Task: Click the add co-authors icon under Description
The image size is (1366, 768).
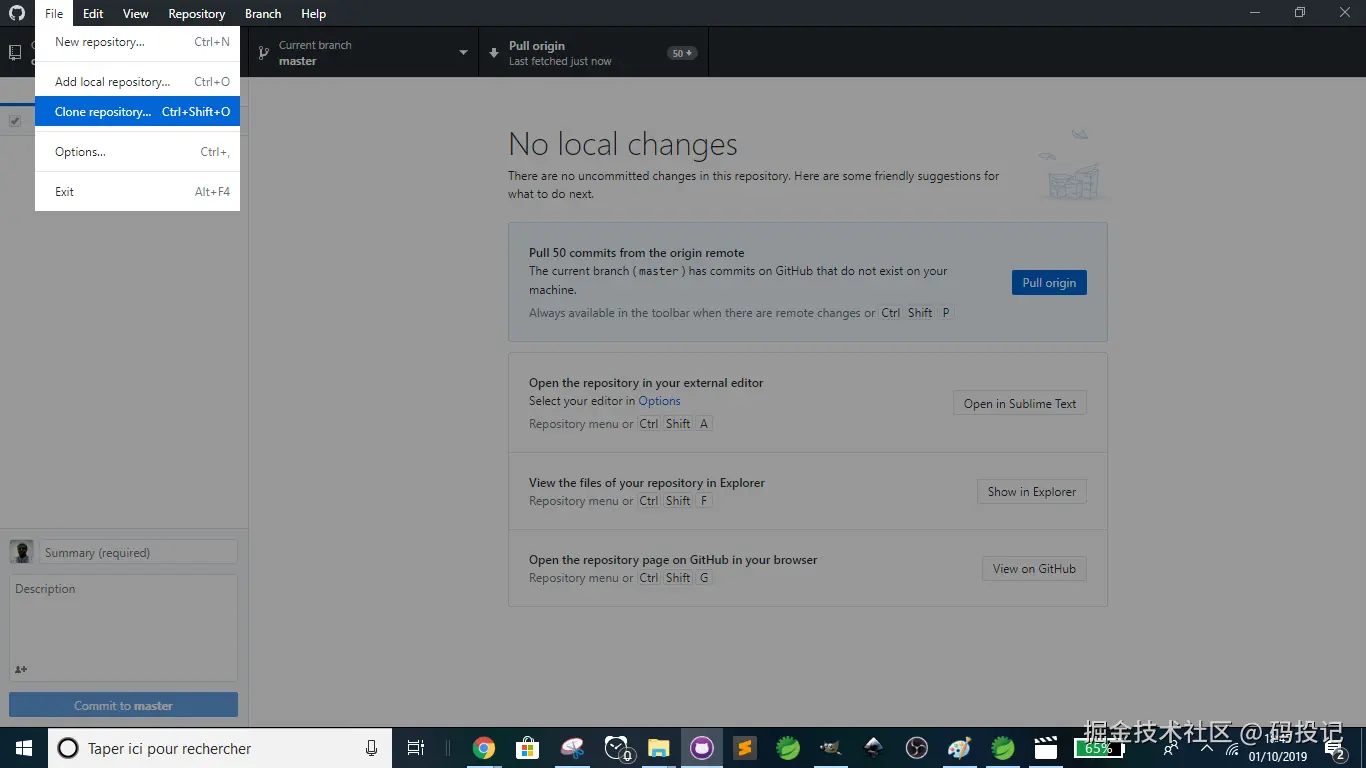Action: point(21,669)
